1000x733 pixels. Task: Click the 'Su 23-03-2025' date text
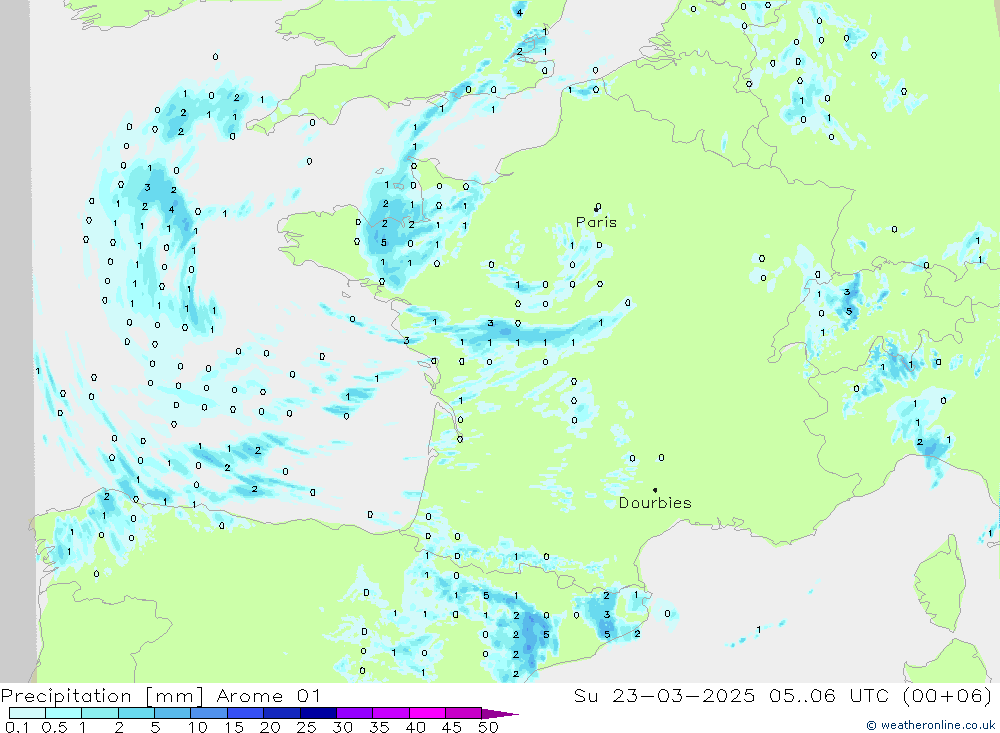664,696
